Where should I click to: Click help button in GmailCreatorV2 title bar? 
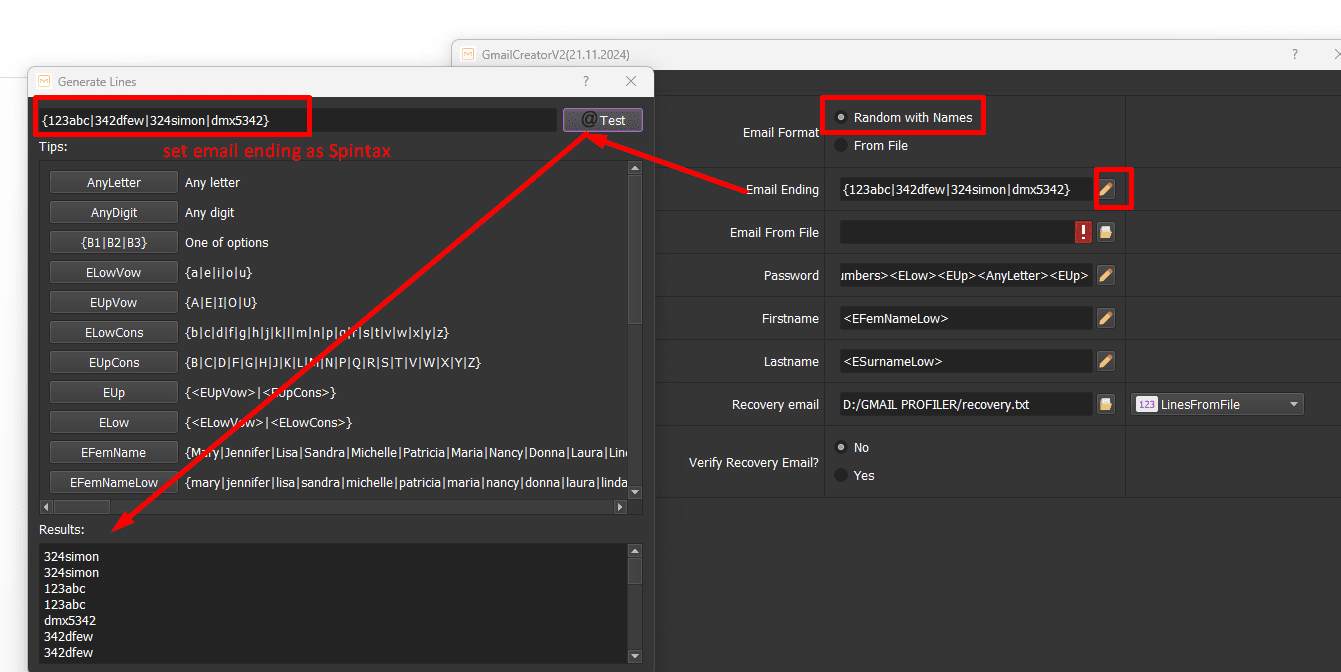click(1295, 54)
